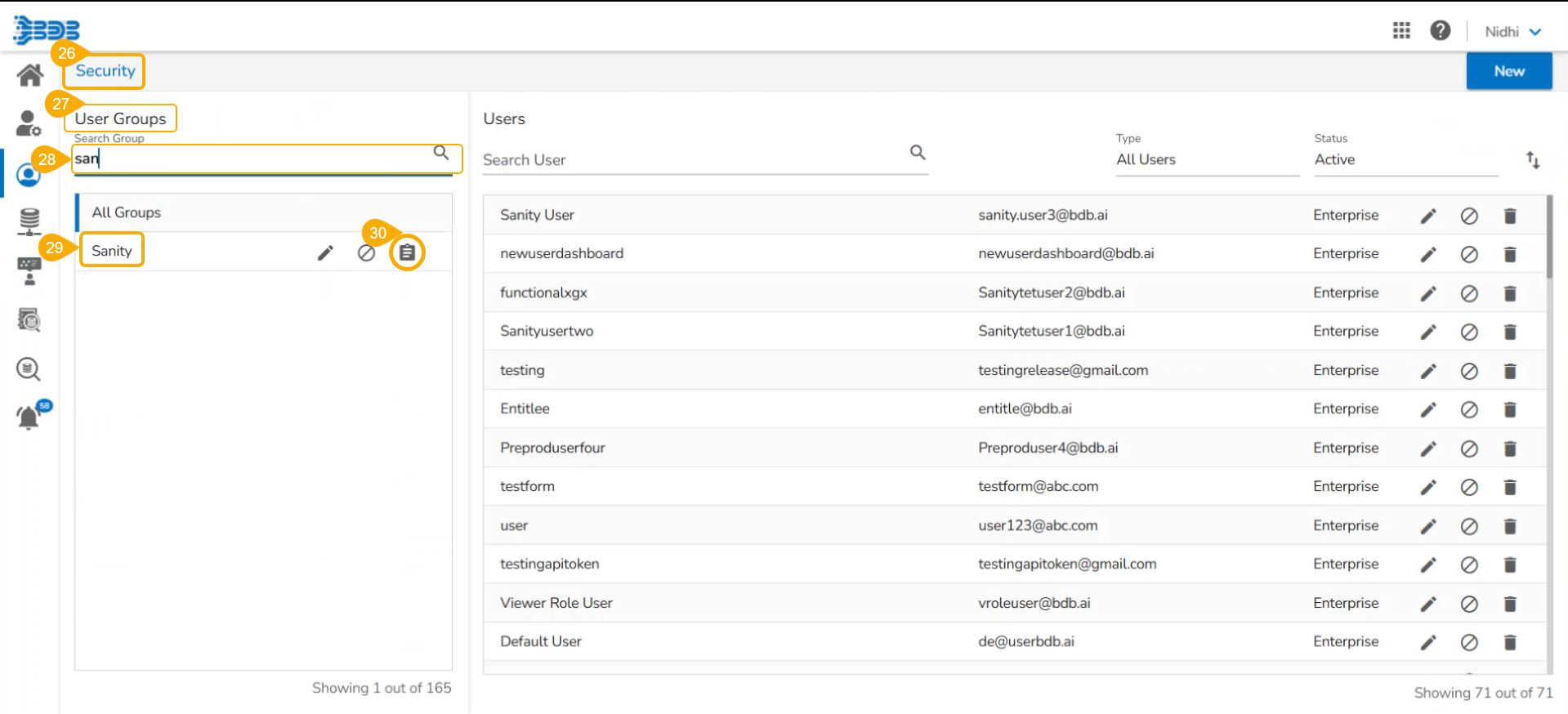Block the Sanity group
1568x714 pixels.
tap(366, 253)
